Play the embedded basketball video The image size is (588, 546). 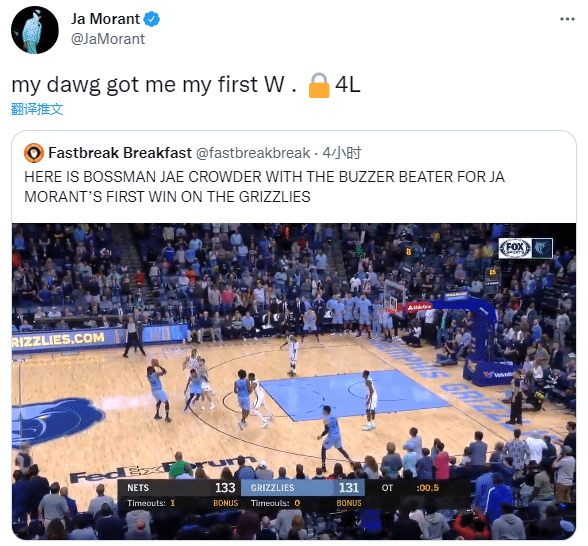[294, 381]
